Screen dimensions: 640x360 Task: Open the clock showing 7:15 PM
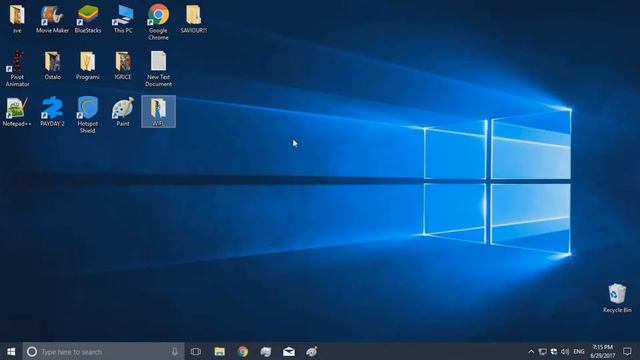click(603, 351)
